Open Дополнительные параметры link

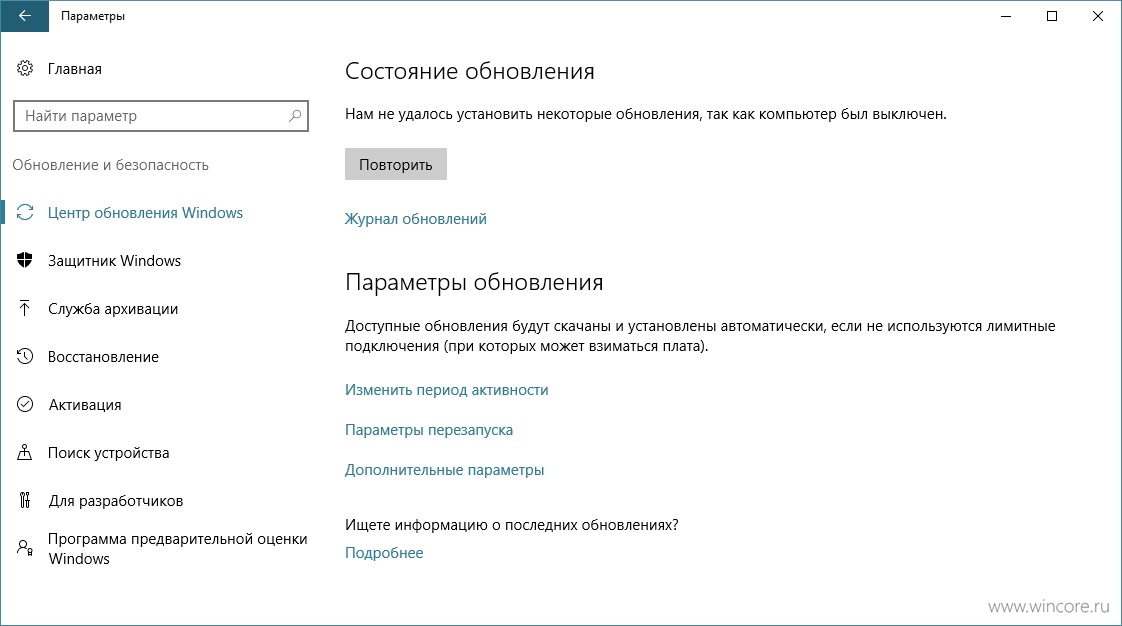[x=444, y=470]
